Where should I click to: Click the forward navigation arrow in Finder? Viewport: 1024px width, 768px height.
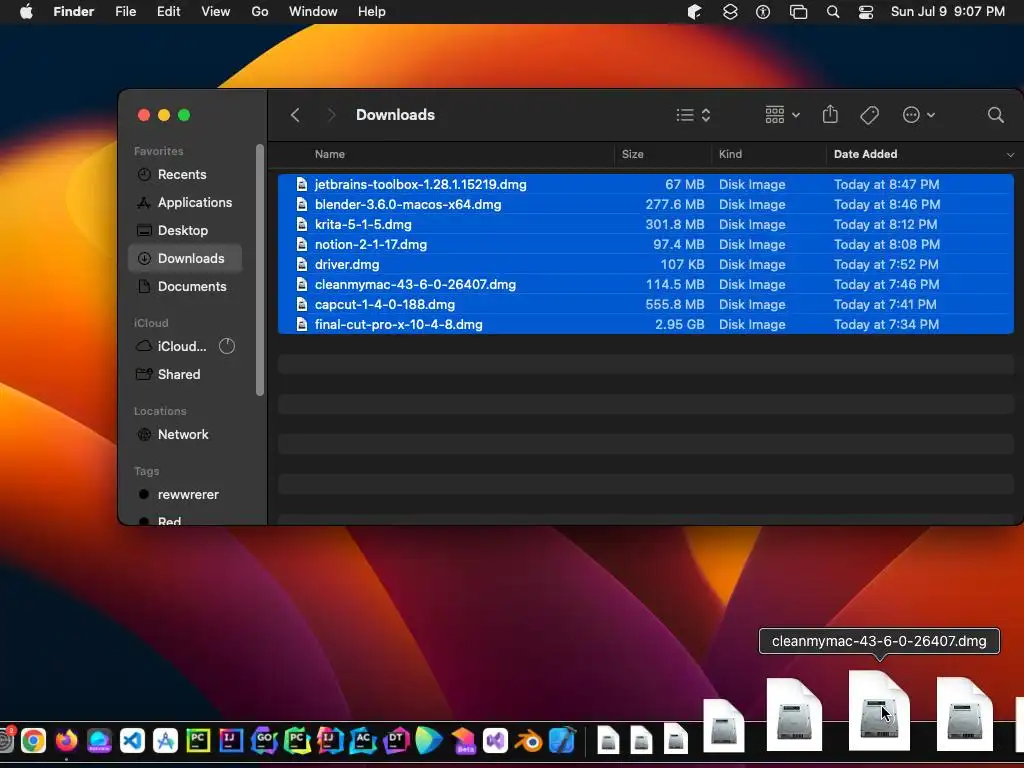coord(331,115)
